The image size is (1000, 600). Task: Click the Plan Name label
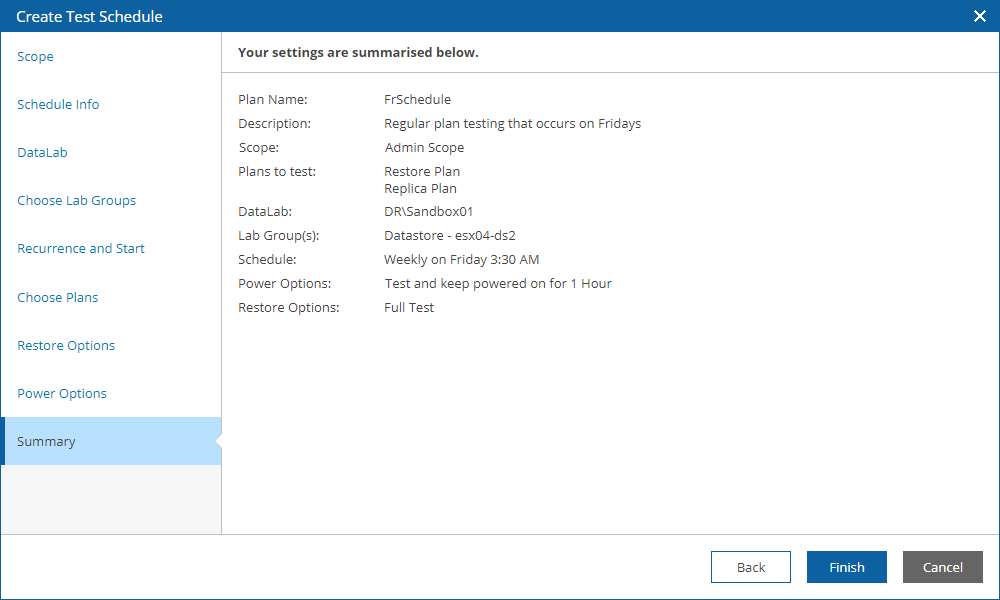[272, 99]
